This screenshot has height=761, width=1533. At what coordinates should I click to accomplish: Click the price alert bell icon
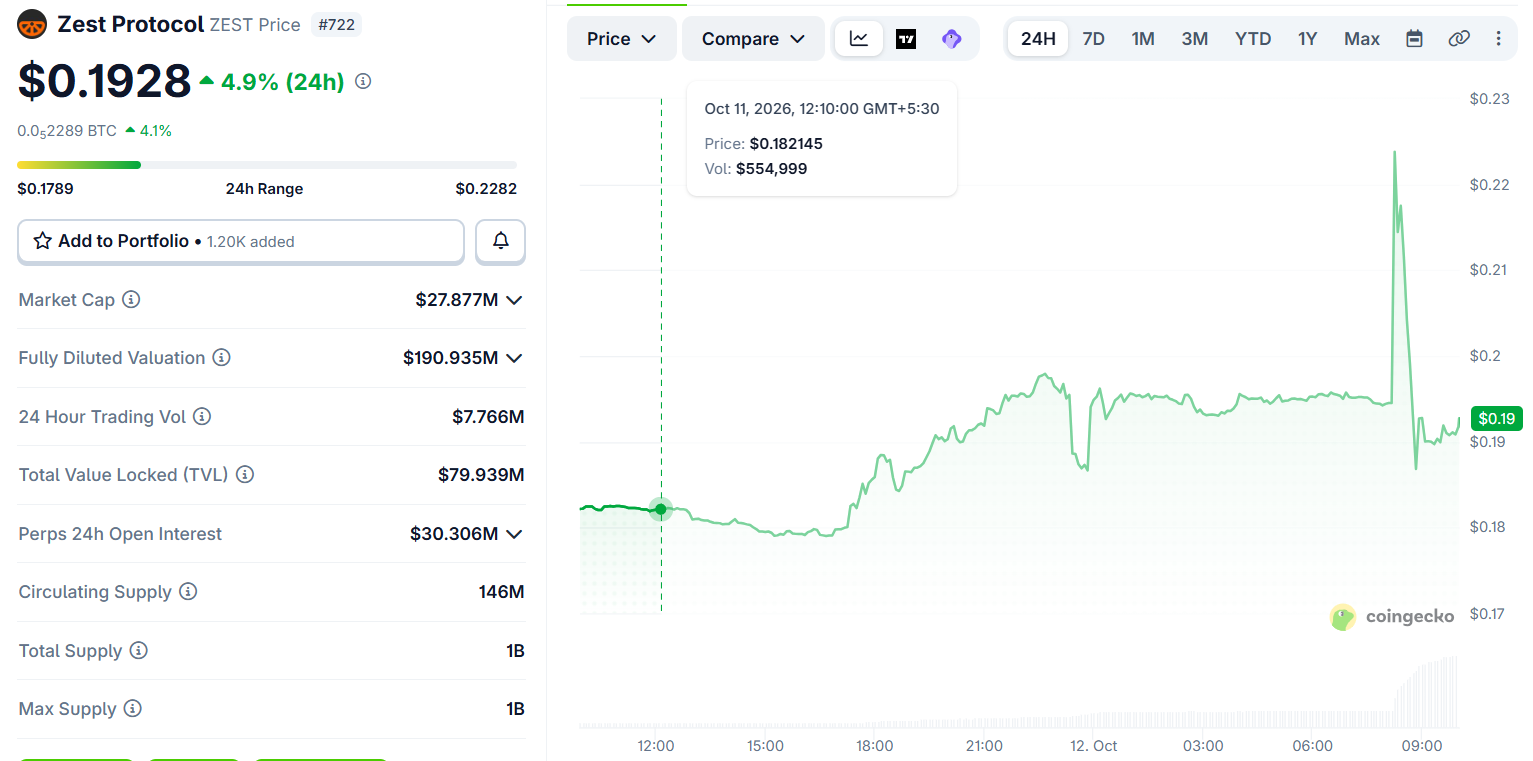[501, 241]
